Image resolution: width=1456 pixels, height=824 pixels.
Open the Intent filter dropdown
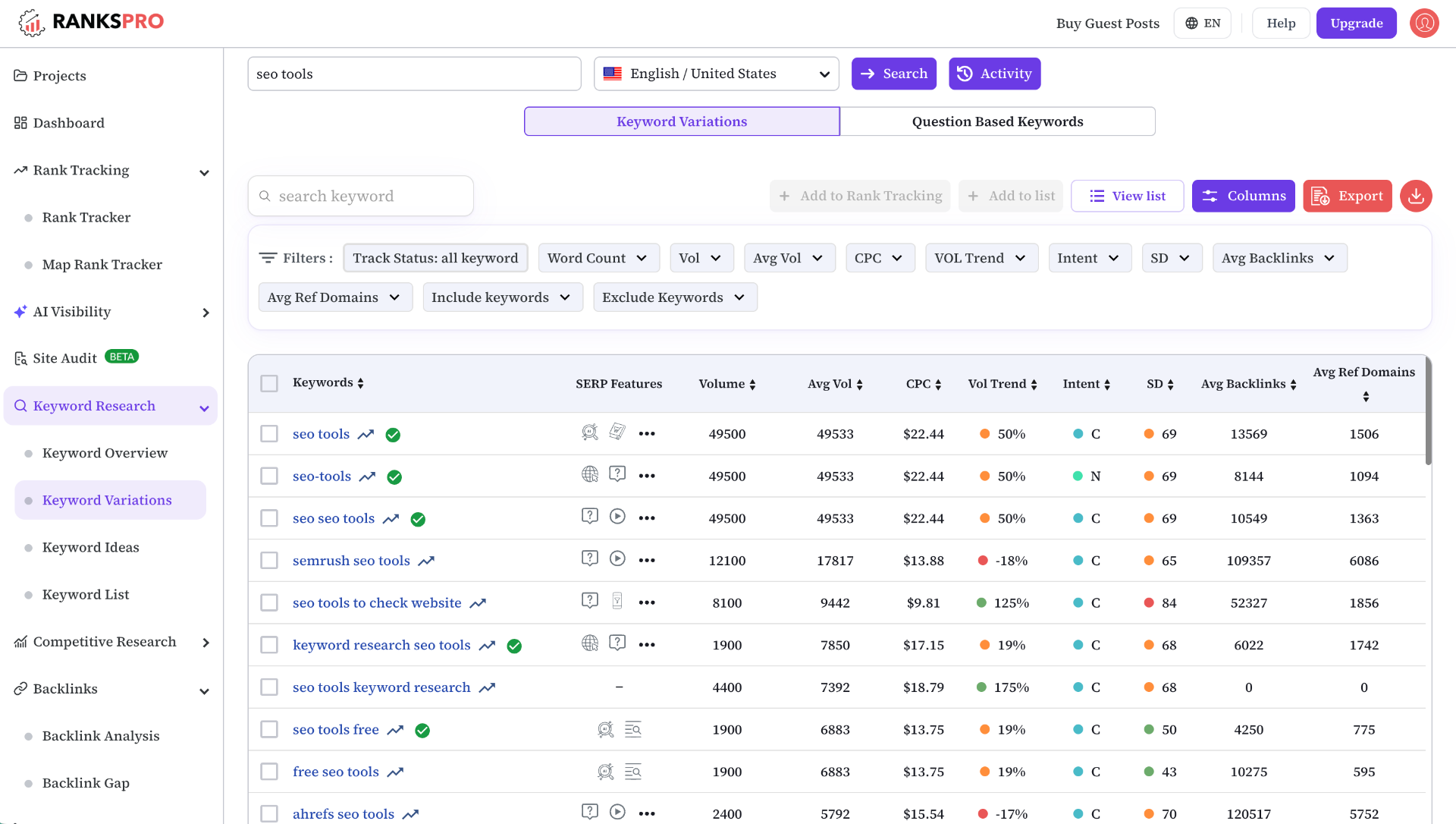coord(1090,258)
